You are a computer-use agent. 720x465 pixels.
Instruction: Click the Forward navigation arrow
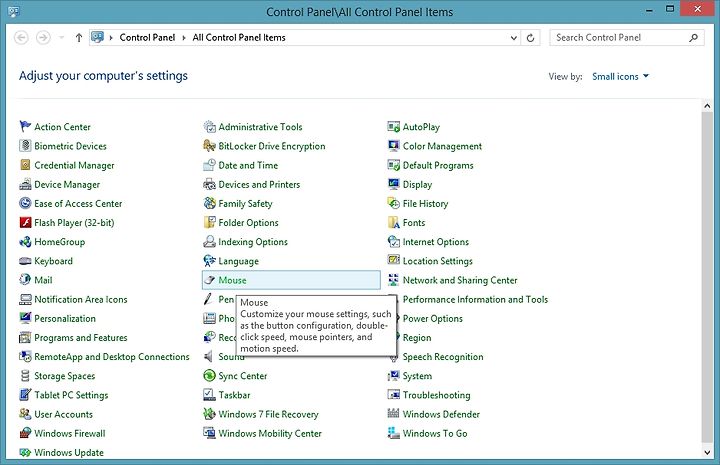(x=43, y=38)
